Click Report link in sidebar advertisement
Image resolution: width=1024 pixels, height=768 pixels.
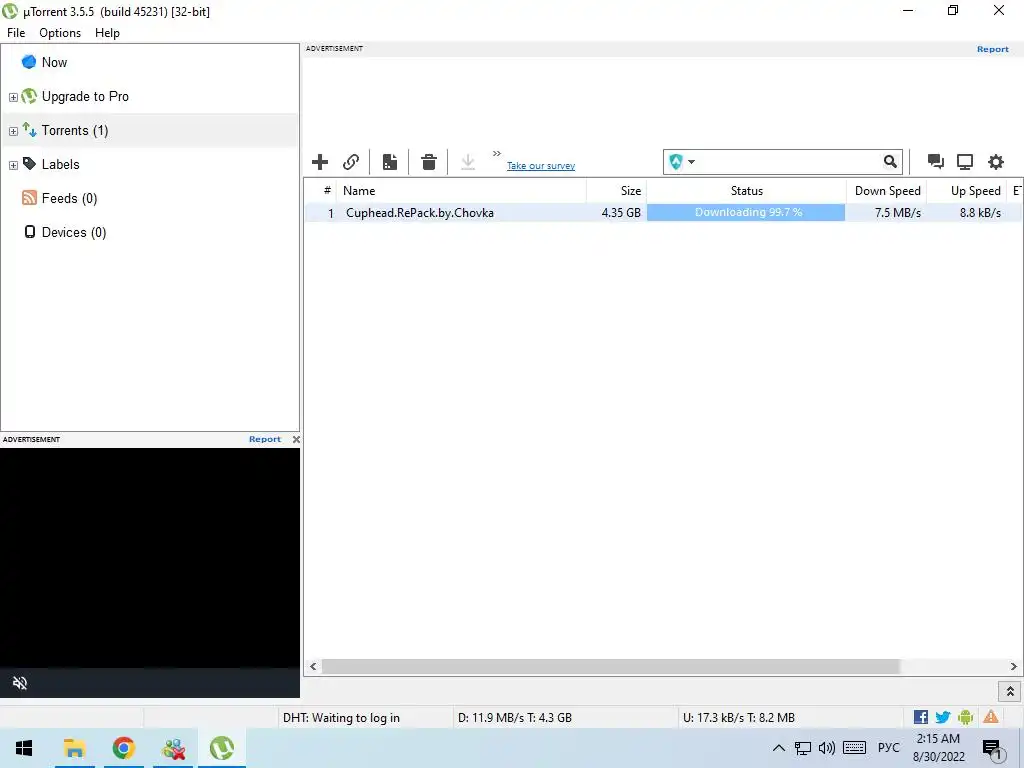coord(264,440)
